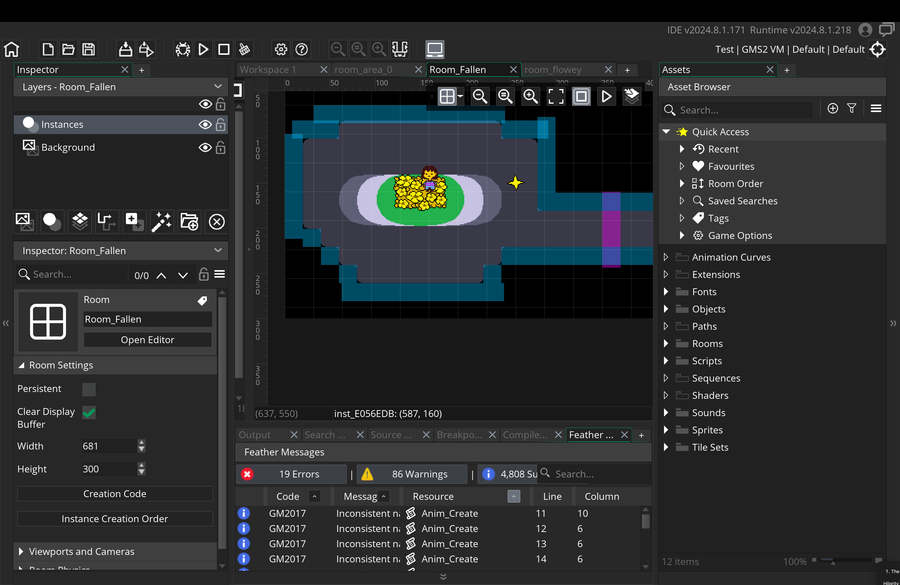Delete the selected layer
Screen dimensions: 900x585
tap(216, 222)
